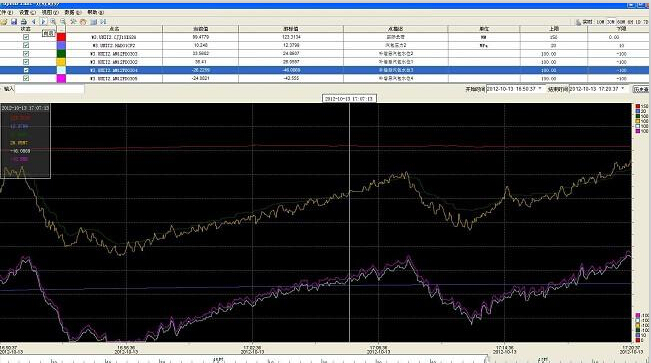The width and height of the screenshot is (651, 363).
Task: Click the open folder toolbar icon
Action: (4, 22)
